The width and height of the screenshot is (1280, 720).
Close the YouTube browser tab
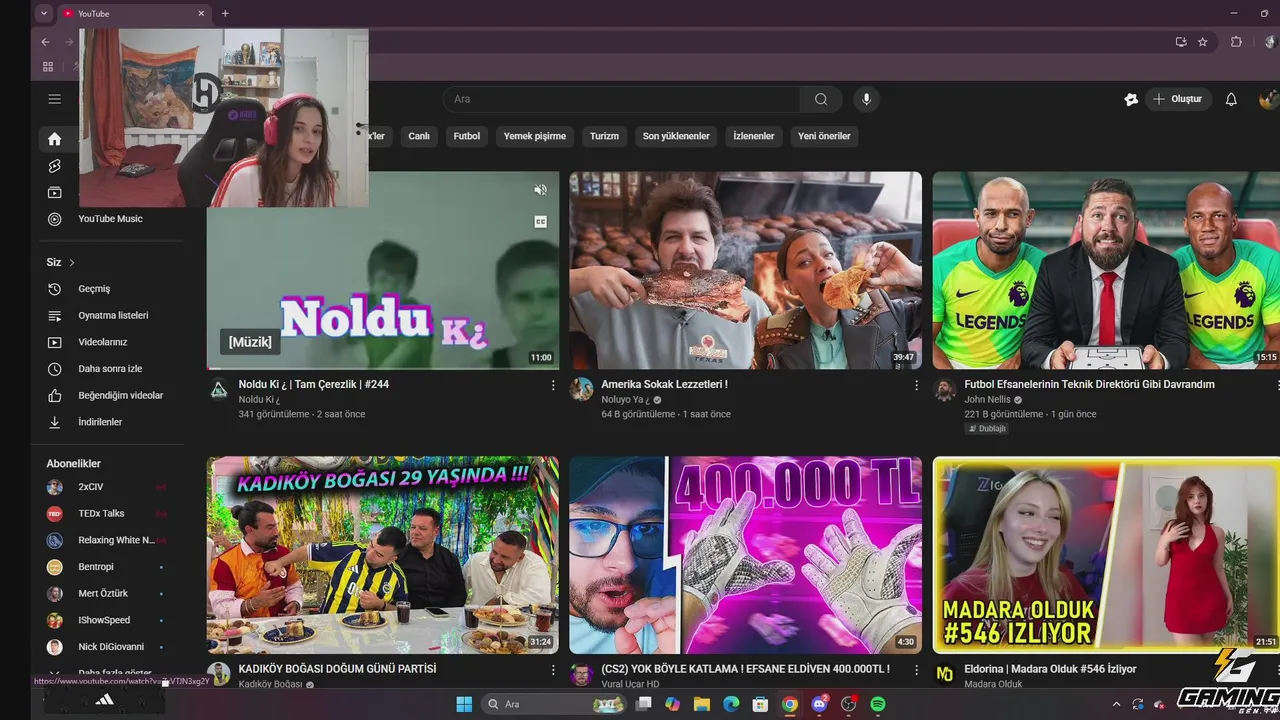pos(201,13)
